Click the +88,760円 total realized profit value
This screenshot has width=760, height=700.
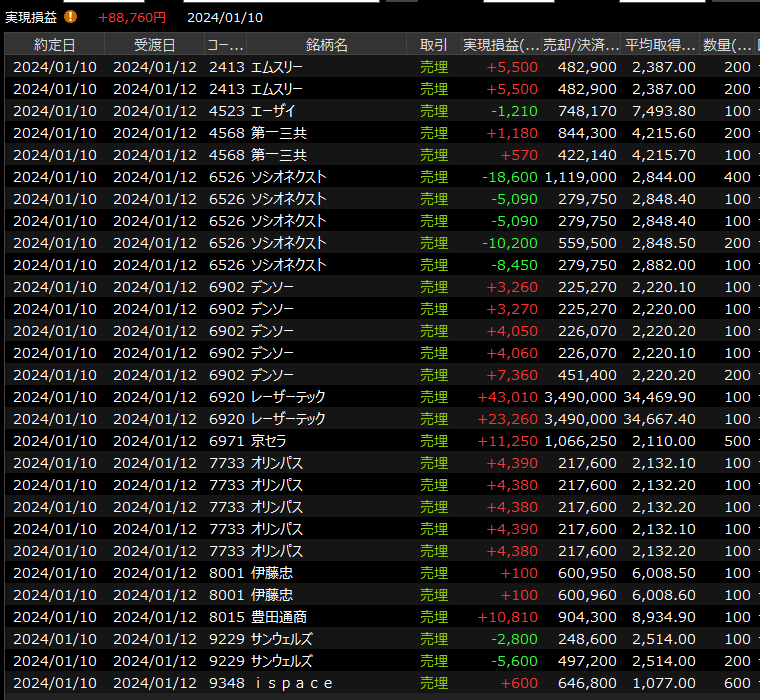[x=133, y=17]
